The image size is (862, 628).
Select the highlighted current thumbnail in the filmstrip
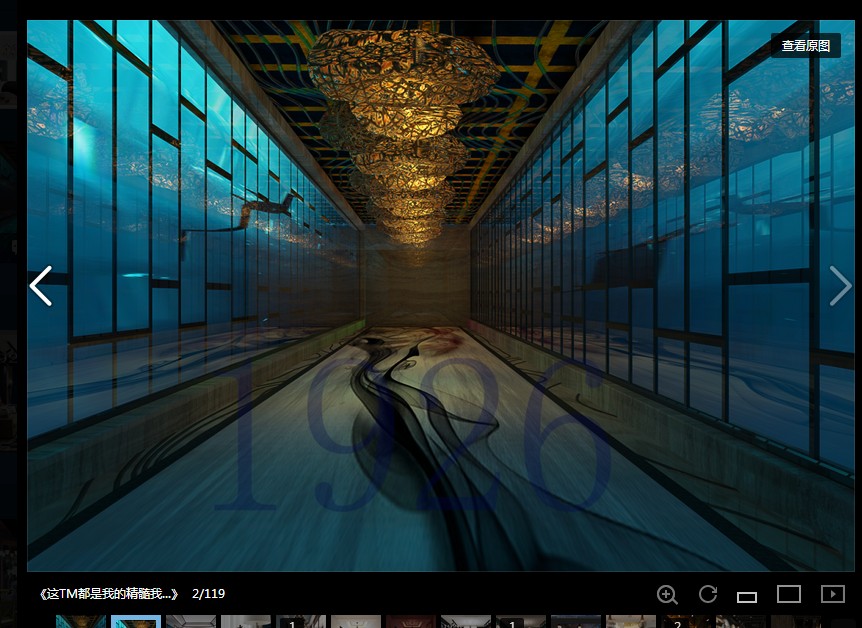(136, 622)
